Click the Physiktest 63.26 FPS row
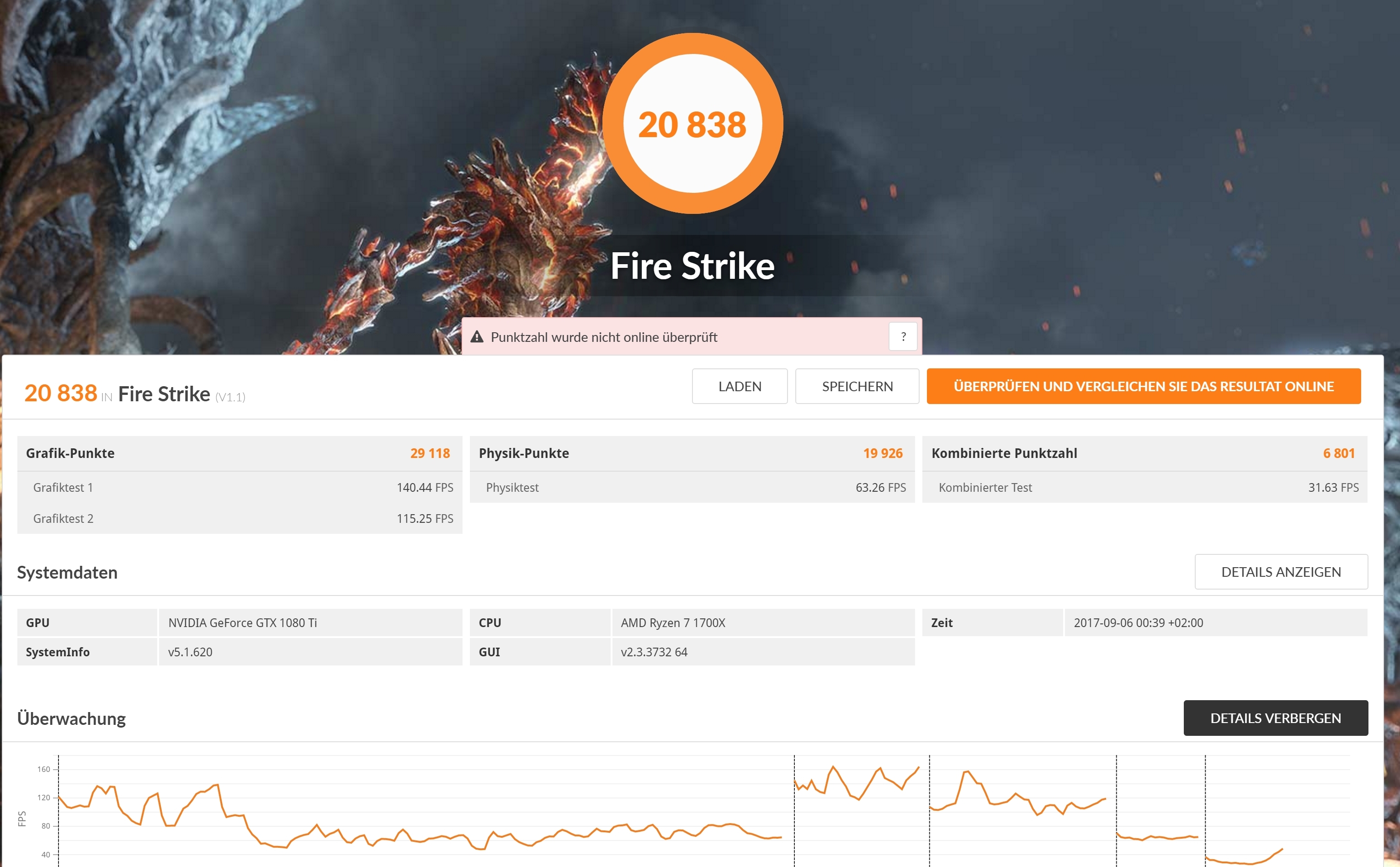 coord(692,487)
